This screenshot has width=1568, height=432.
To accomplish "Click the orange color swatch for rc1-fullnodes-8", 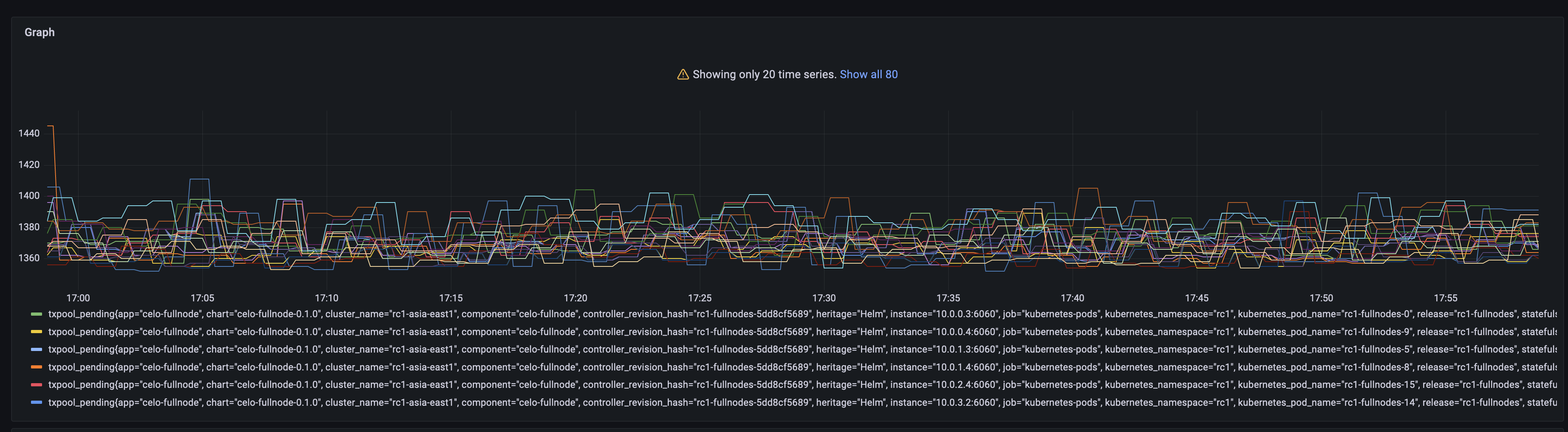I will pyautogui.click(x=37, y=368).
